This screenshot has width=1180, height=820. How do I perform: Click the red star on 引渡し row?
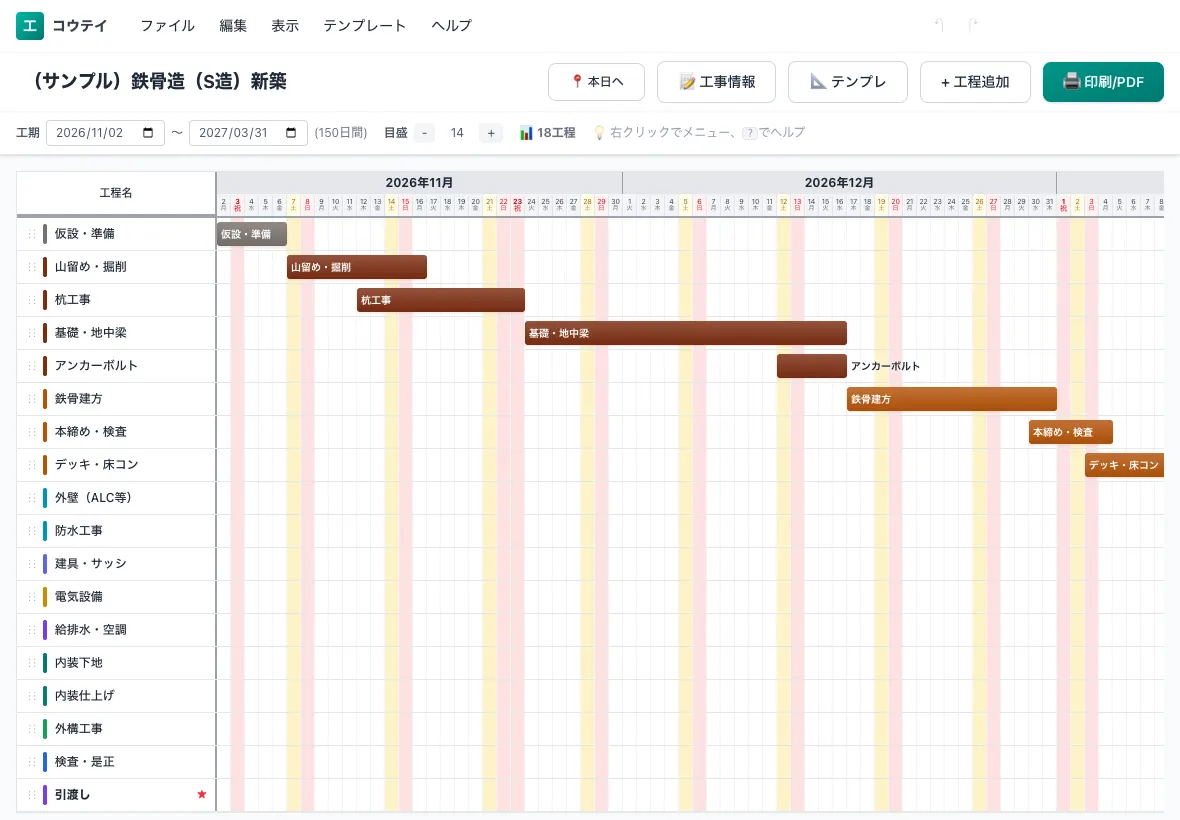click(x=202, y=794)
